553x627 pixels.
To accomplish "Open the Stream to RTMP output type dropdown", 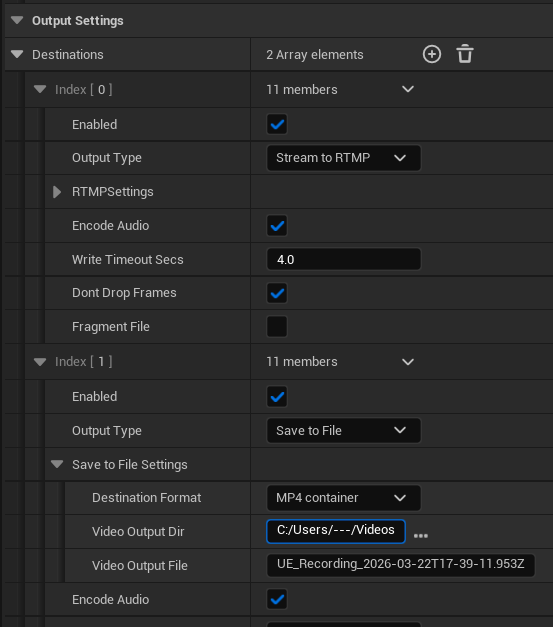I will tap(343, 158).
